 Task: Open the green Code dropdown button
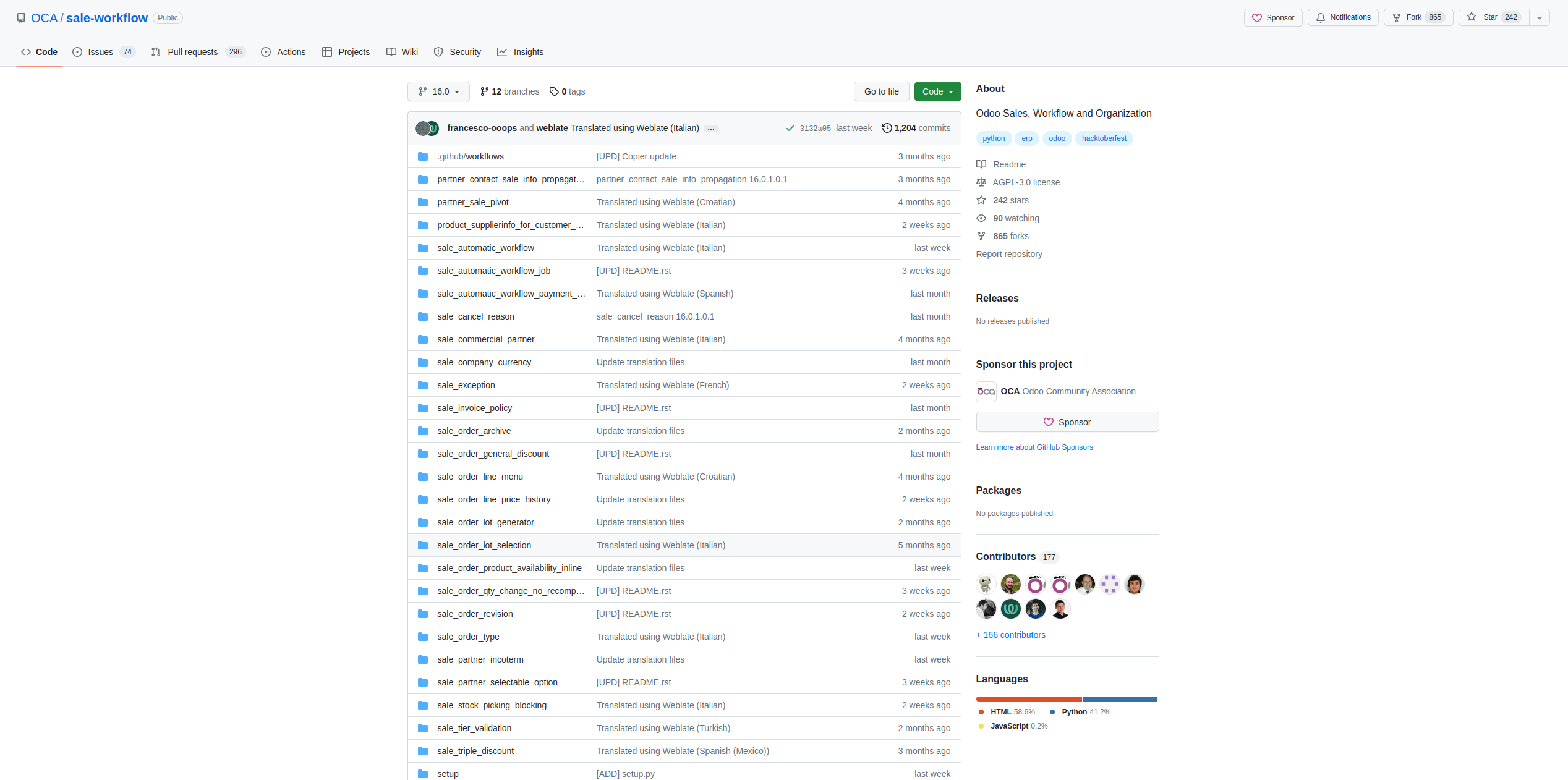point(937,91)
